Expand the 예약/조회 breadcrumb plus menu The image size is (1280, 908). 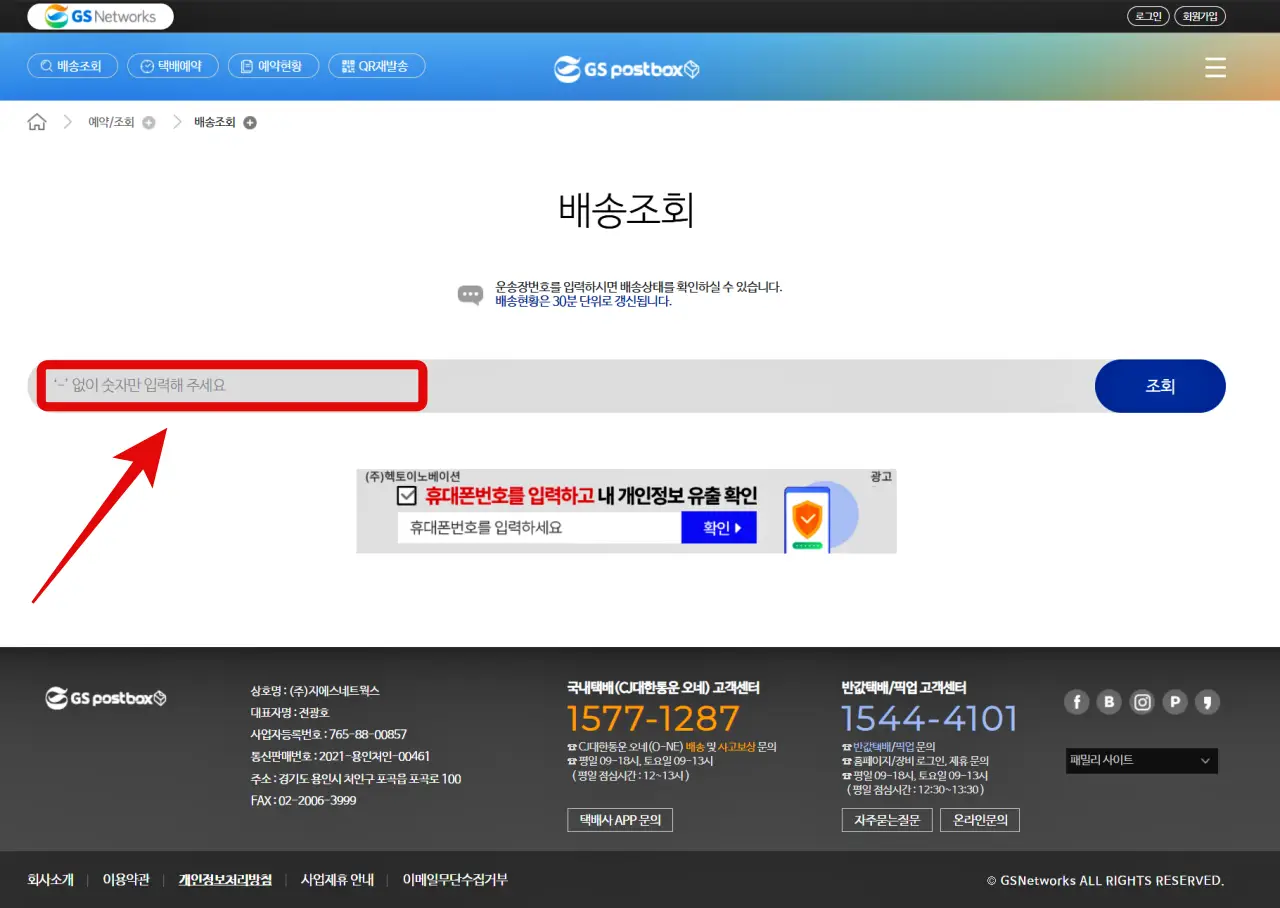click(x=148, y=121)
